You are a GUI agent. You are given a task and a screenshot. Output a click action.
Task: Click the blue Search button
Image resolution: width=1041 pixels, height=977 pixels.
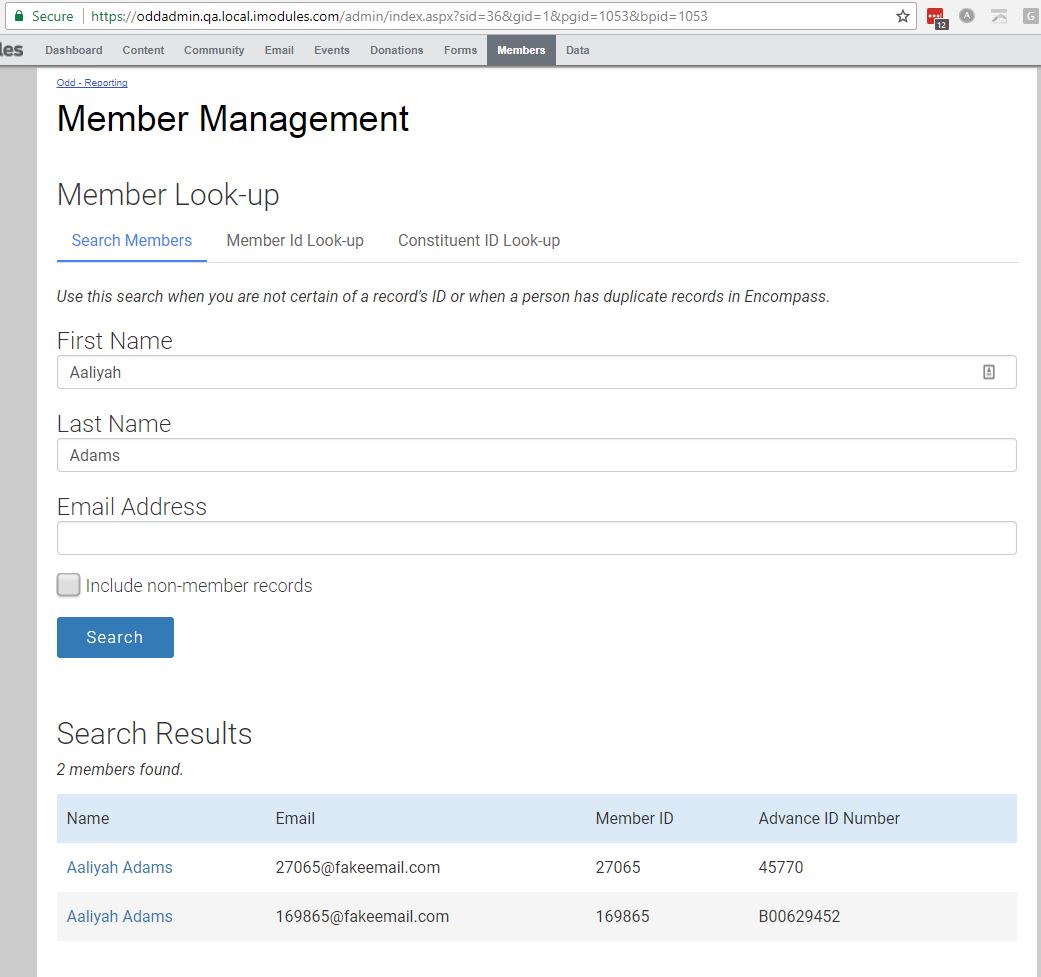tap(116, 637)
